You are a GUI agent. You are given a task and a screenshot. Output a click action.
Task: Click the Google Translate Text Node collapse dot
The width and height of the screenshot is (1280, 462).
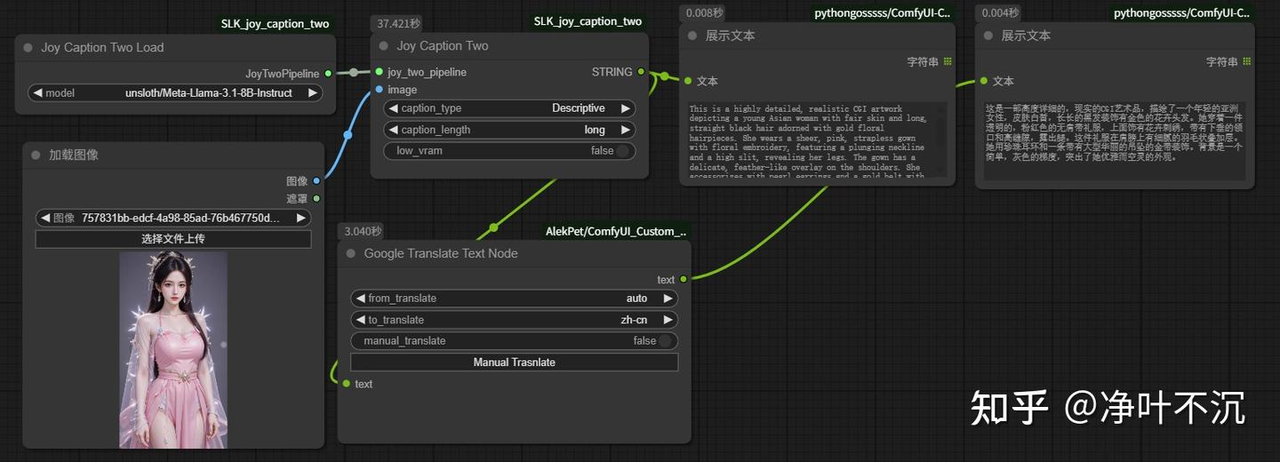coord(351,254)
